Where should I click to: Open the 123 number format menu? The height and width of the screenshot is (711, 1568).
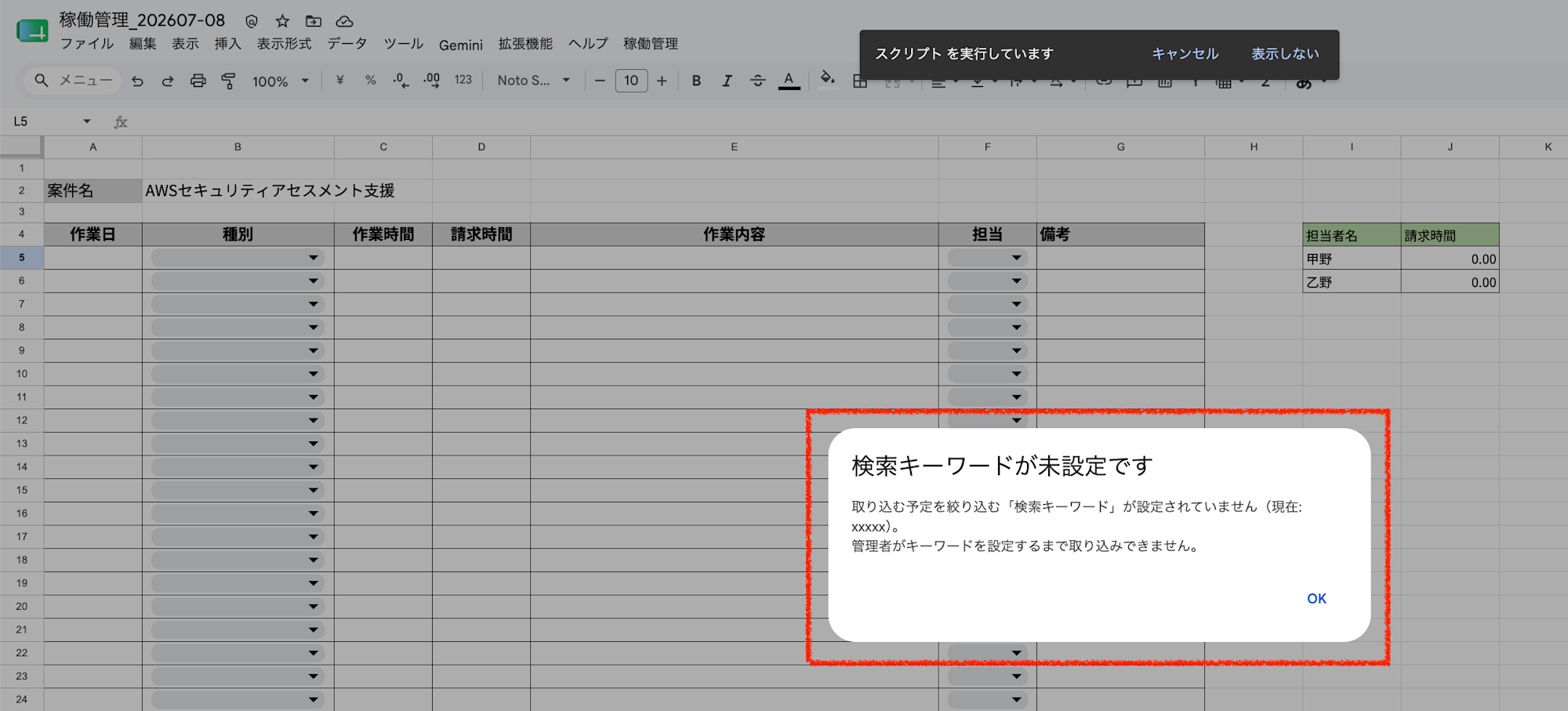(x=463, y=80)
